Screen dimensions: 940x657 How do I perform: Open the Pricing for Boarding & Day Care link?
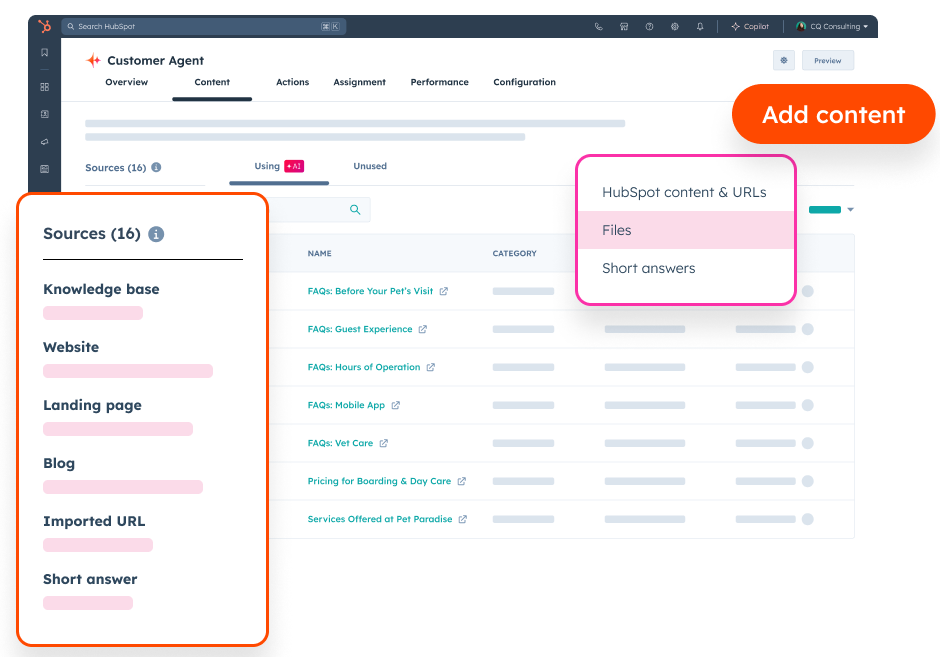(379, 481)
